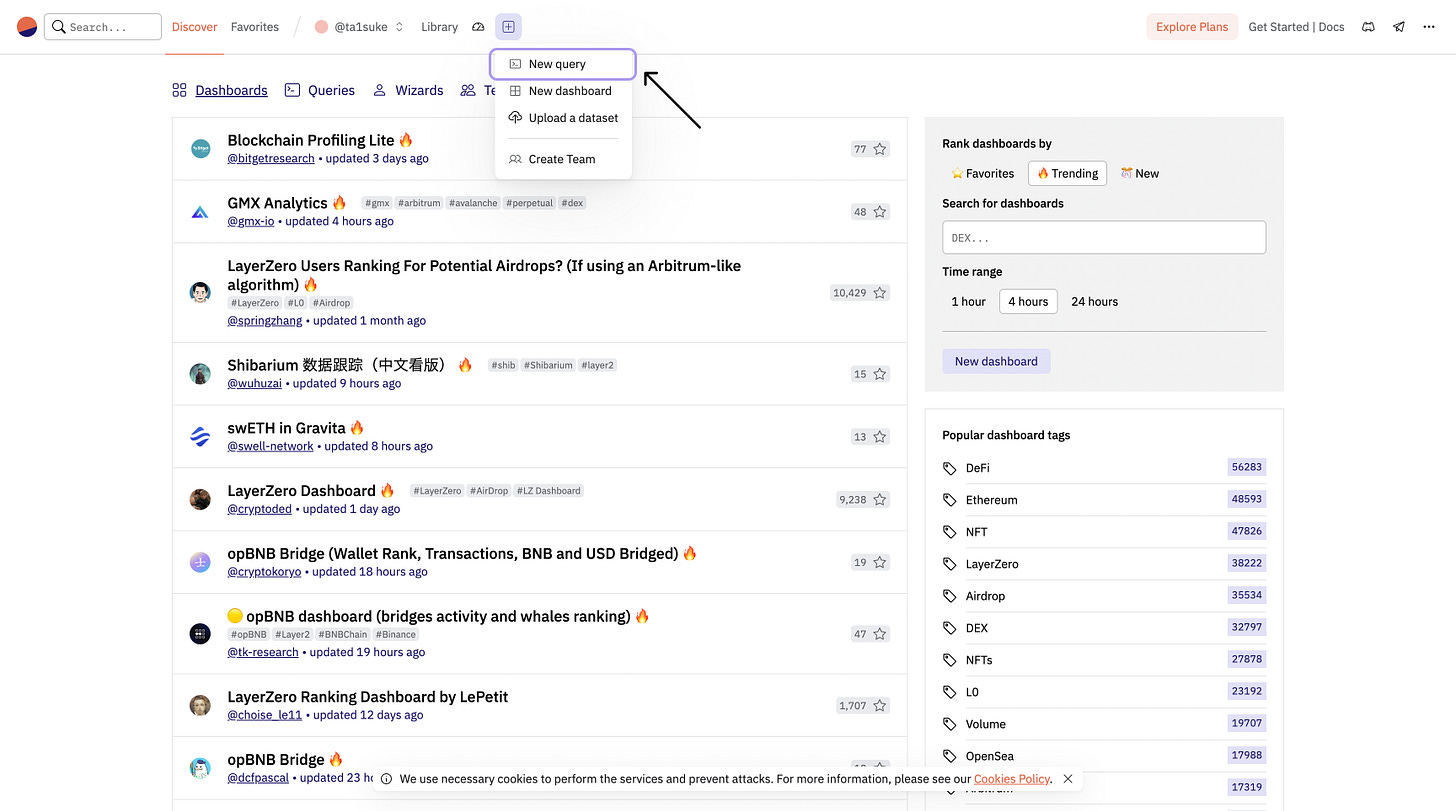Choose Upload a dataset

[563, 118]
